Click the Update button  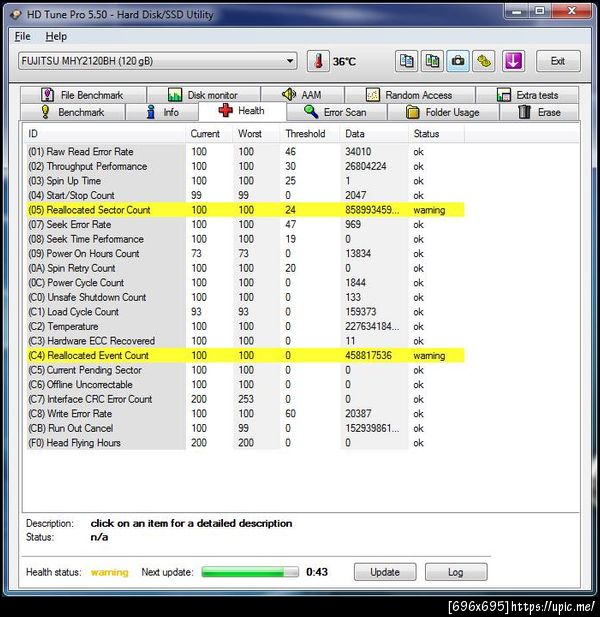pyautogui.click(x=385, y=572)
